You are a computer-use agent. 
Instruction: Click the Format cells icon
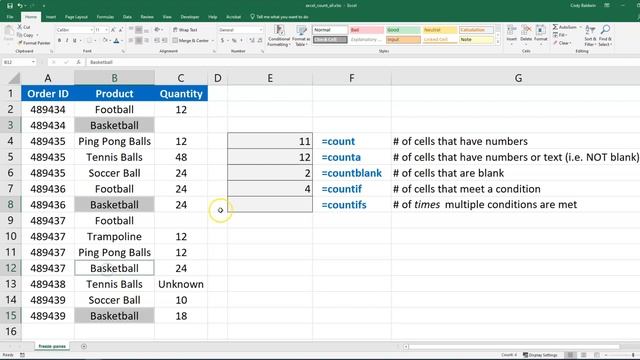click(x=540, y=30)
